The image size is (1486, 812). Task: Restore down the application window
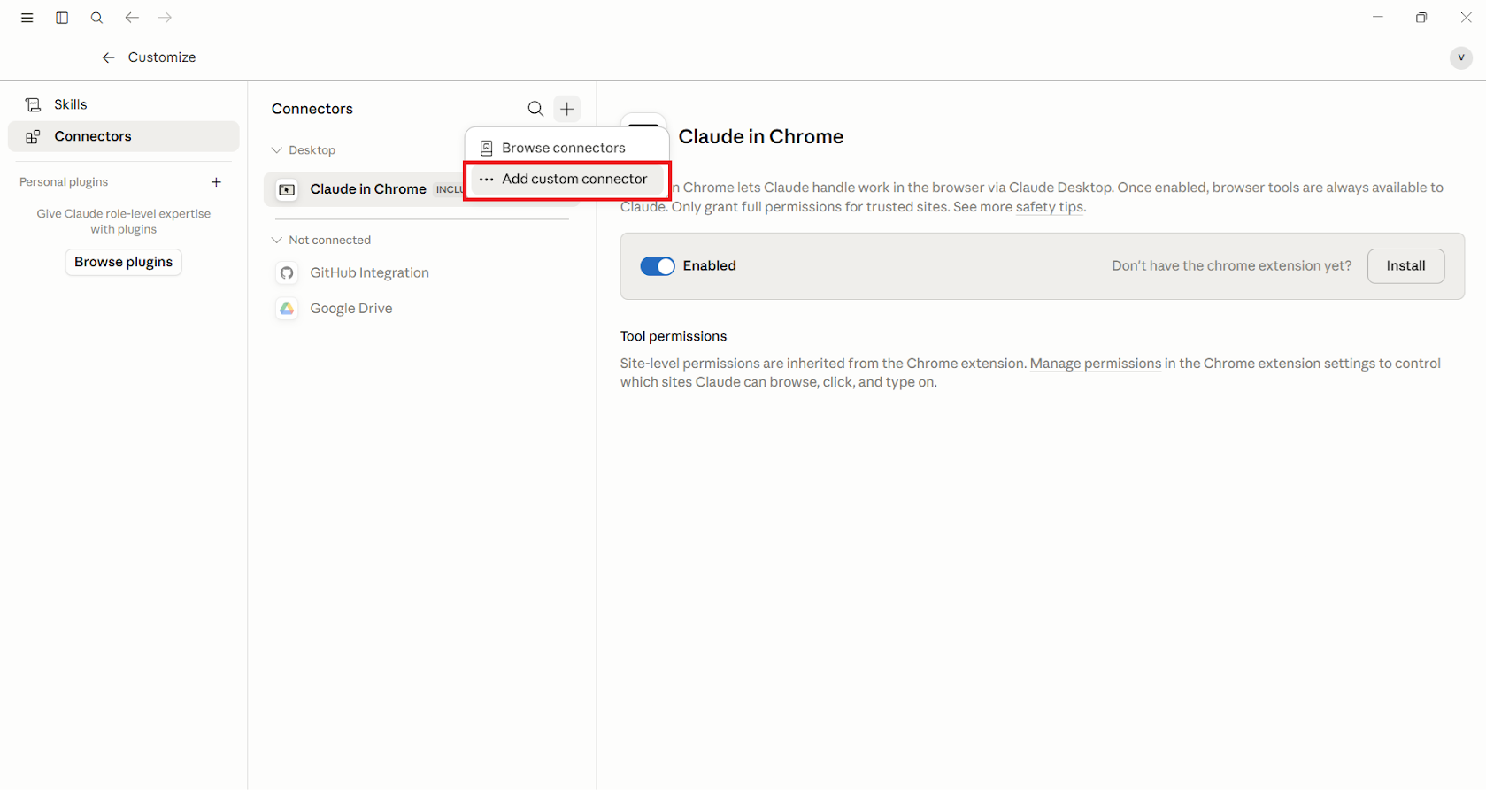pos(1421,18)
